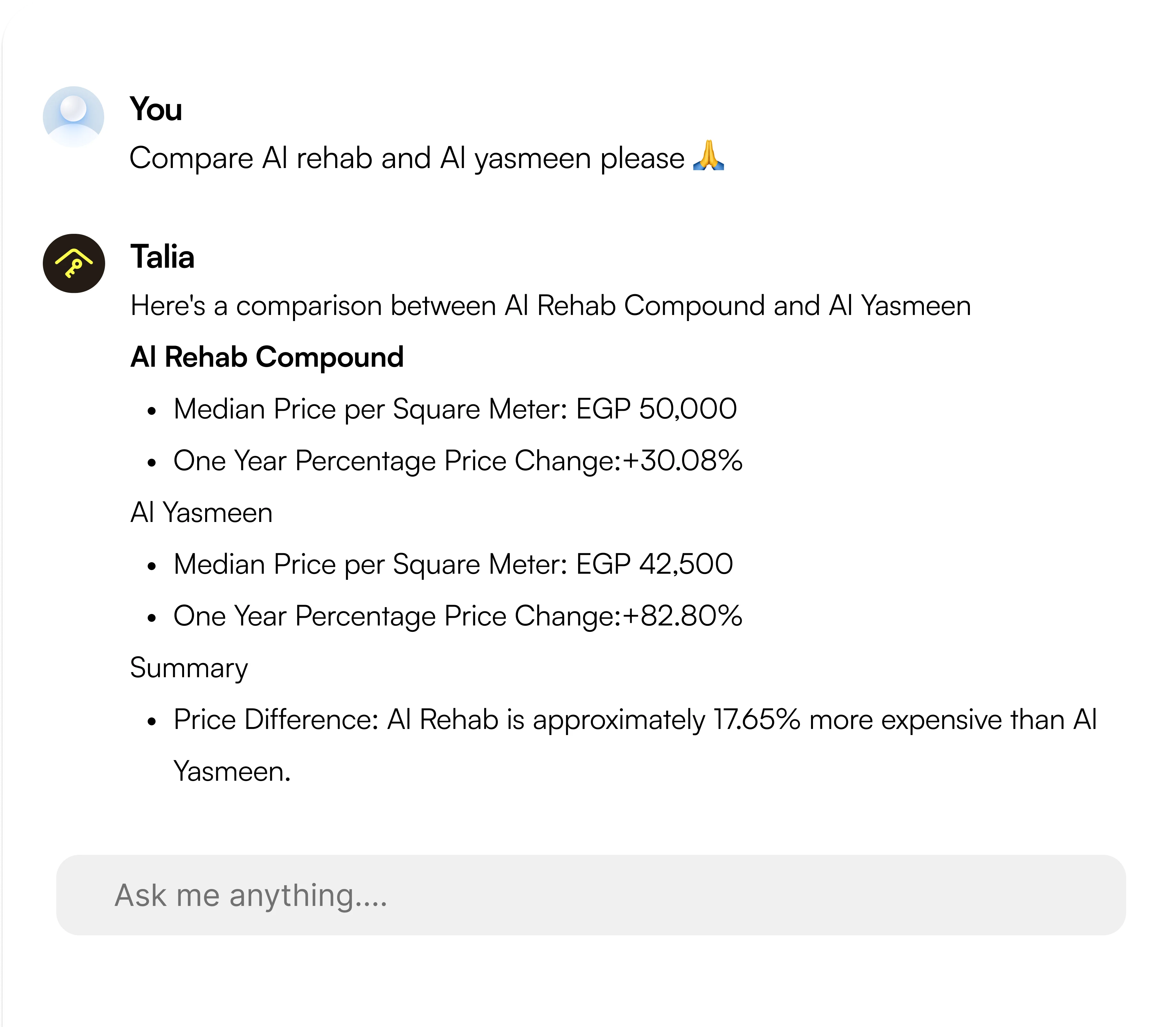This screenshot has width=1176, height=1027.
Task: Click the 'Summary' section heading
Action: 189,668
